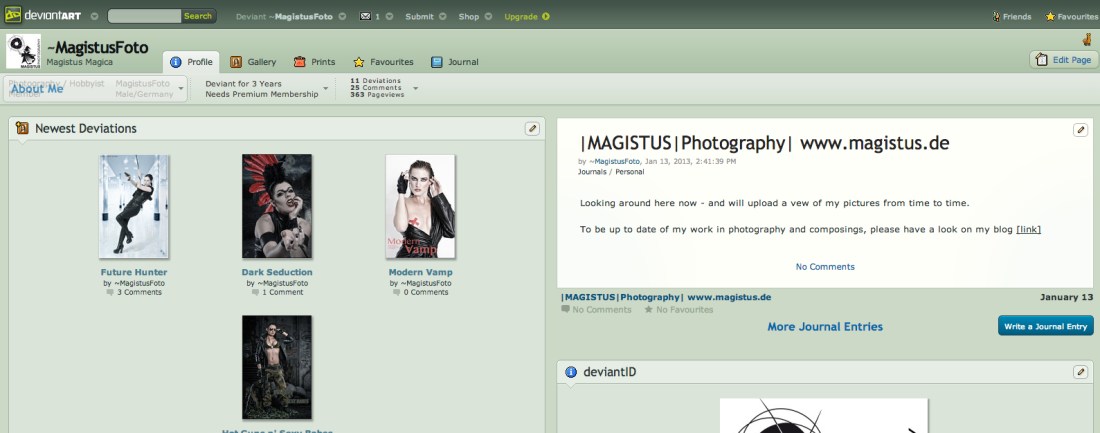The height and width of the screenshot is (433, 1100).
Task: Expand the Deviations statistics dropdown arrow
Action: click(415, 88)
